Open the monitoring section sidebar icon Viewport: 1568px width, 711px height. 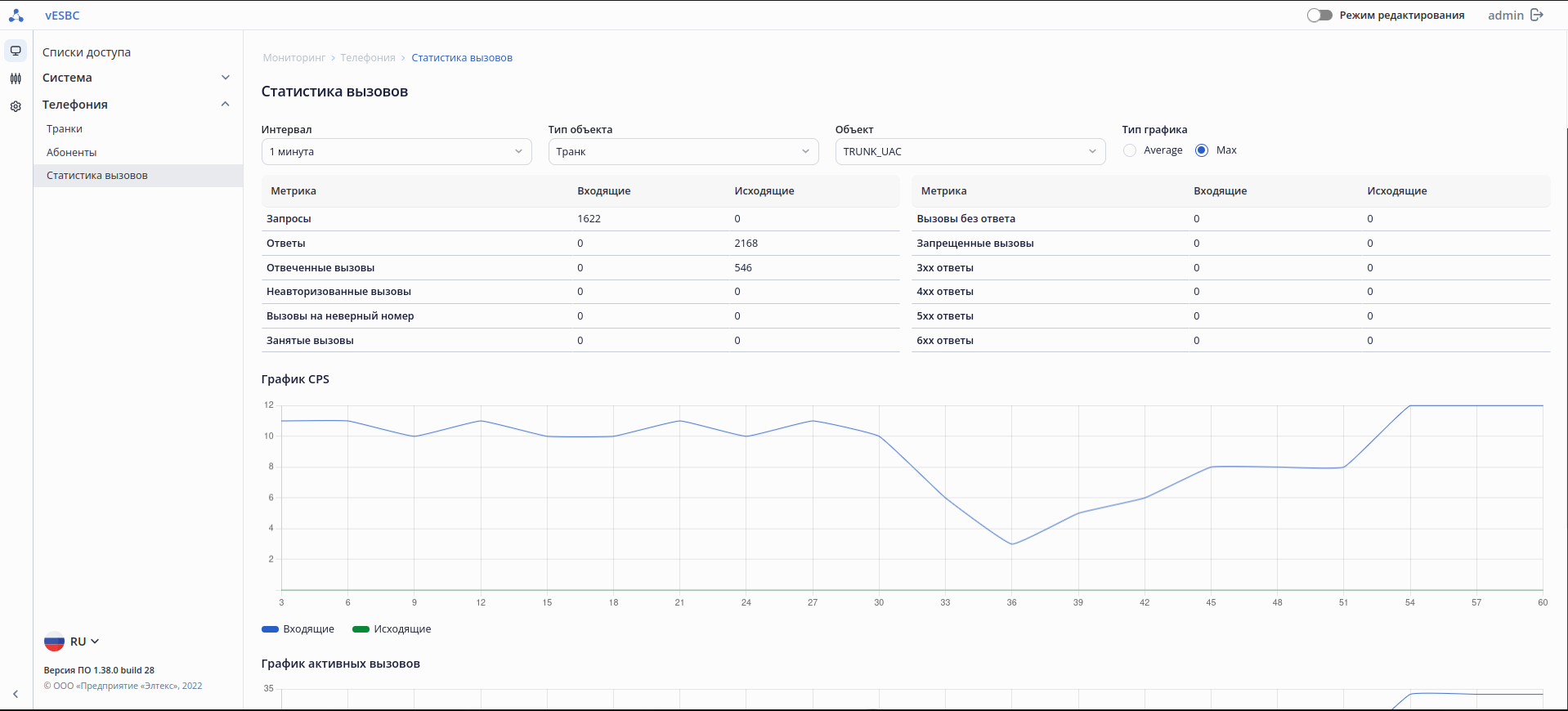(16, 51)
